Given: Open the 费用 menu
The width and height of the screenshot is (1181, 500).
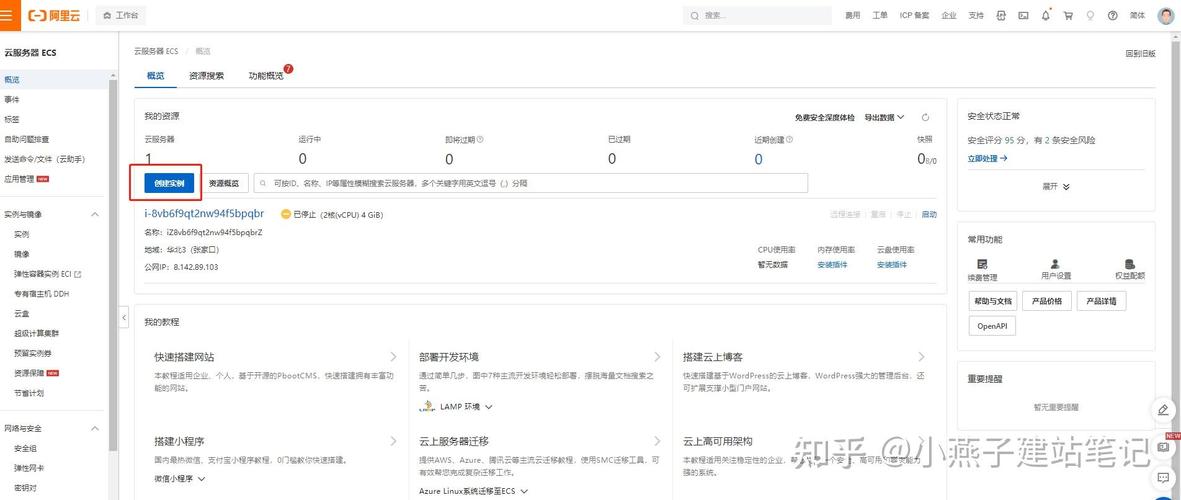Looking at the screenshot, I should click(x=852, y=15).
